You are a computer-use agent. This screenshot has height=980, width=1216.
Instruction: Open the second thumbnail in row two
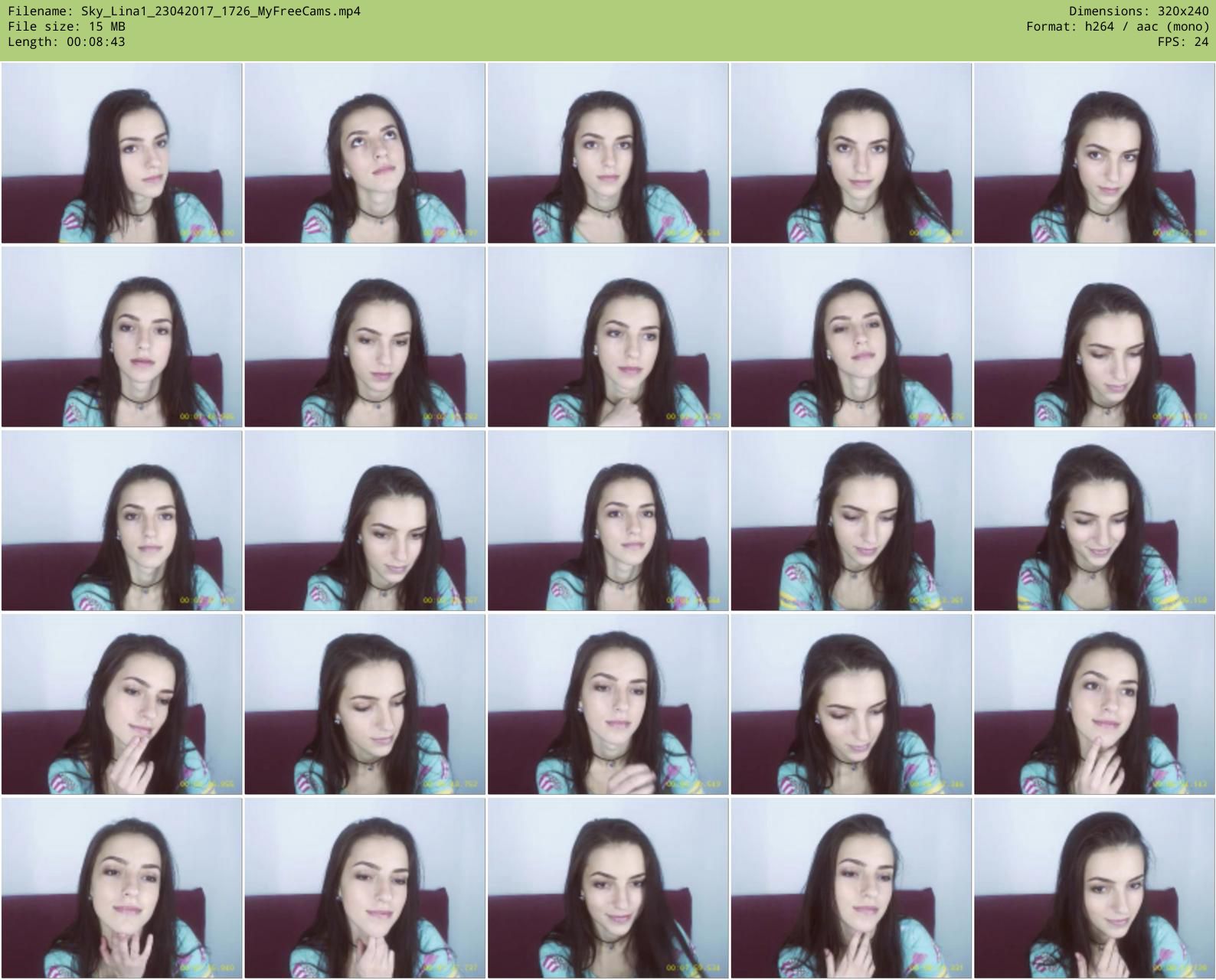364,337
